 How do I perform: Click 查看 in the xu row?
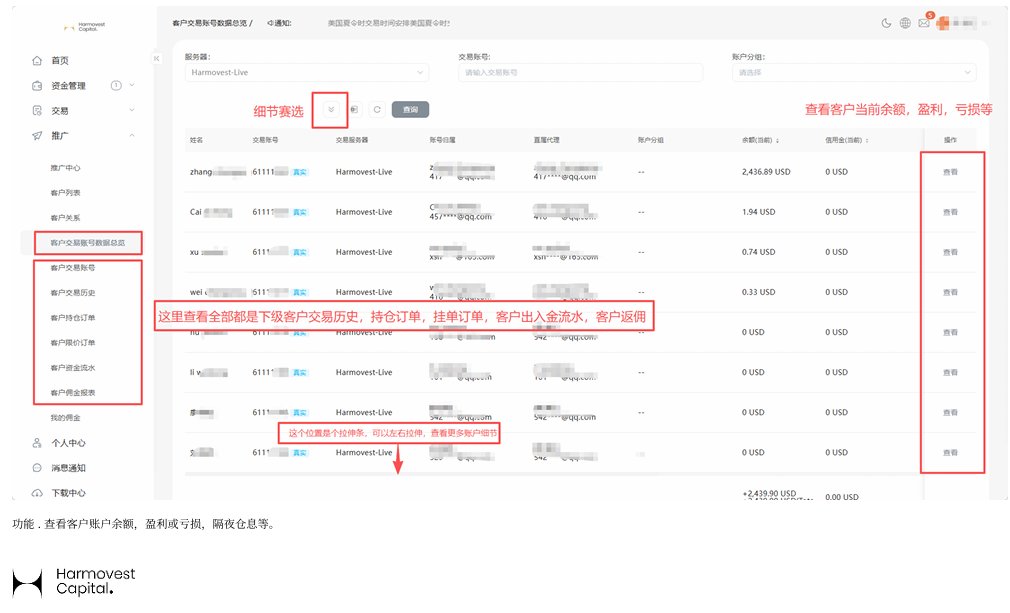coord(950,252)
